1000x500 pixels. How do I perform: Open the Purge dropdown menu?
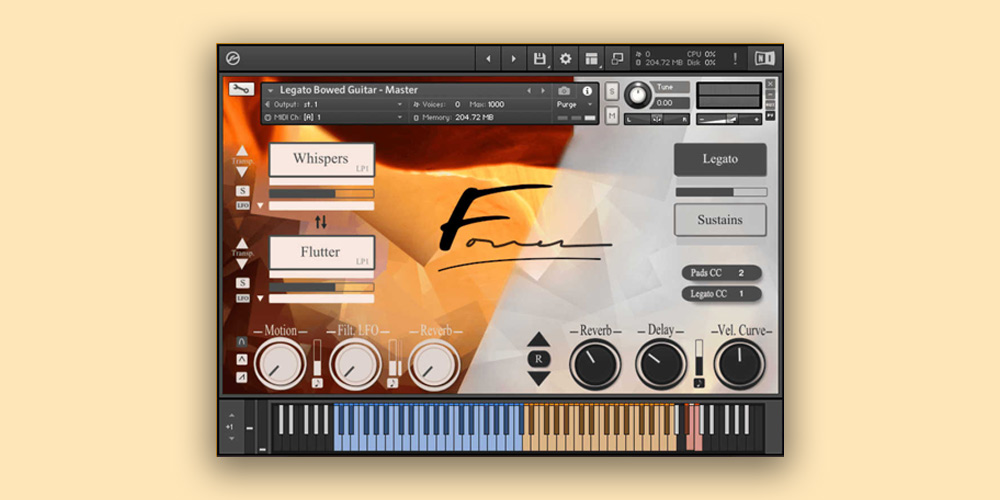569,104
